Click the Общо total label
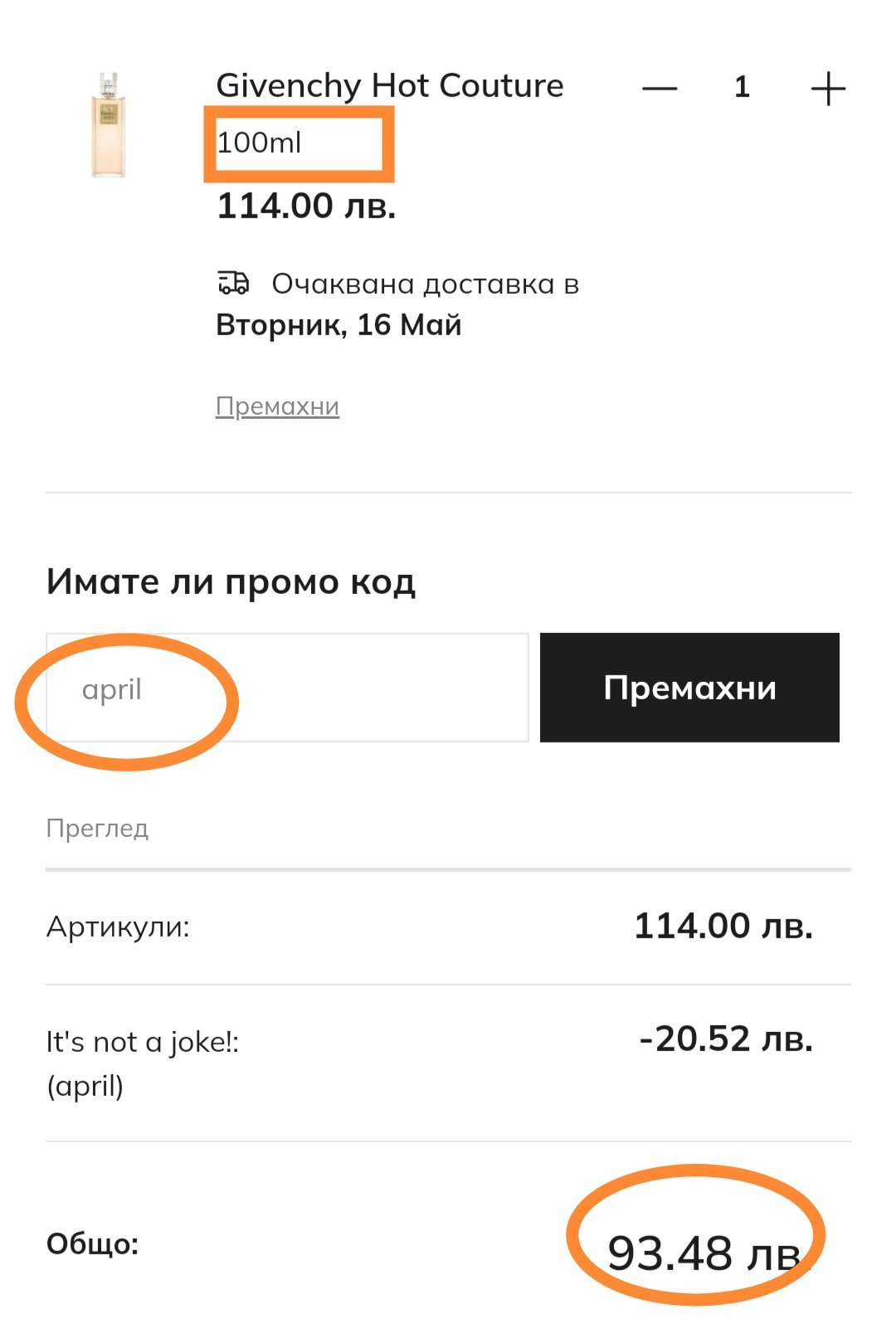The width and height of the screenshot is (896, 1324). (x=92, y=1244)
